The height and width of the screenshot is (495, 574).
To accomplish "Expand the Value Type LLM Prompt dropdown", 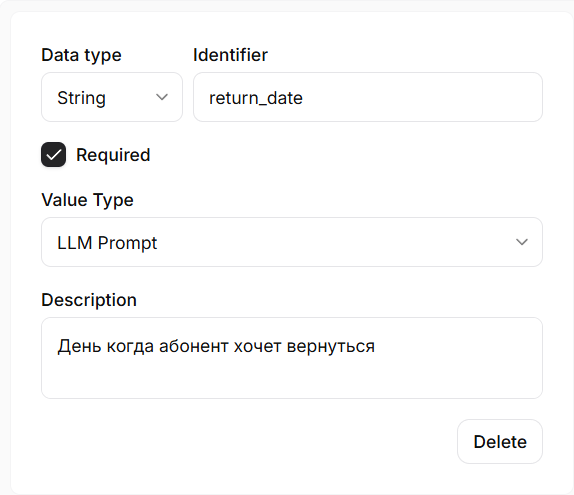I will tap(292, 242).
